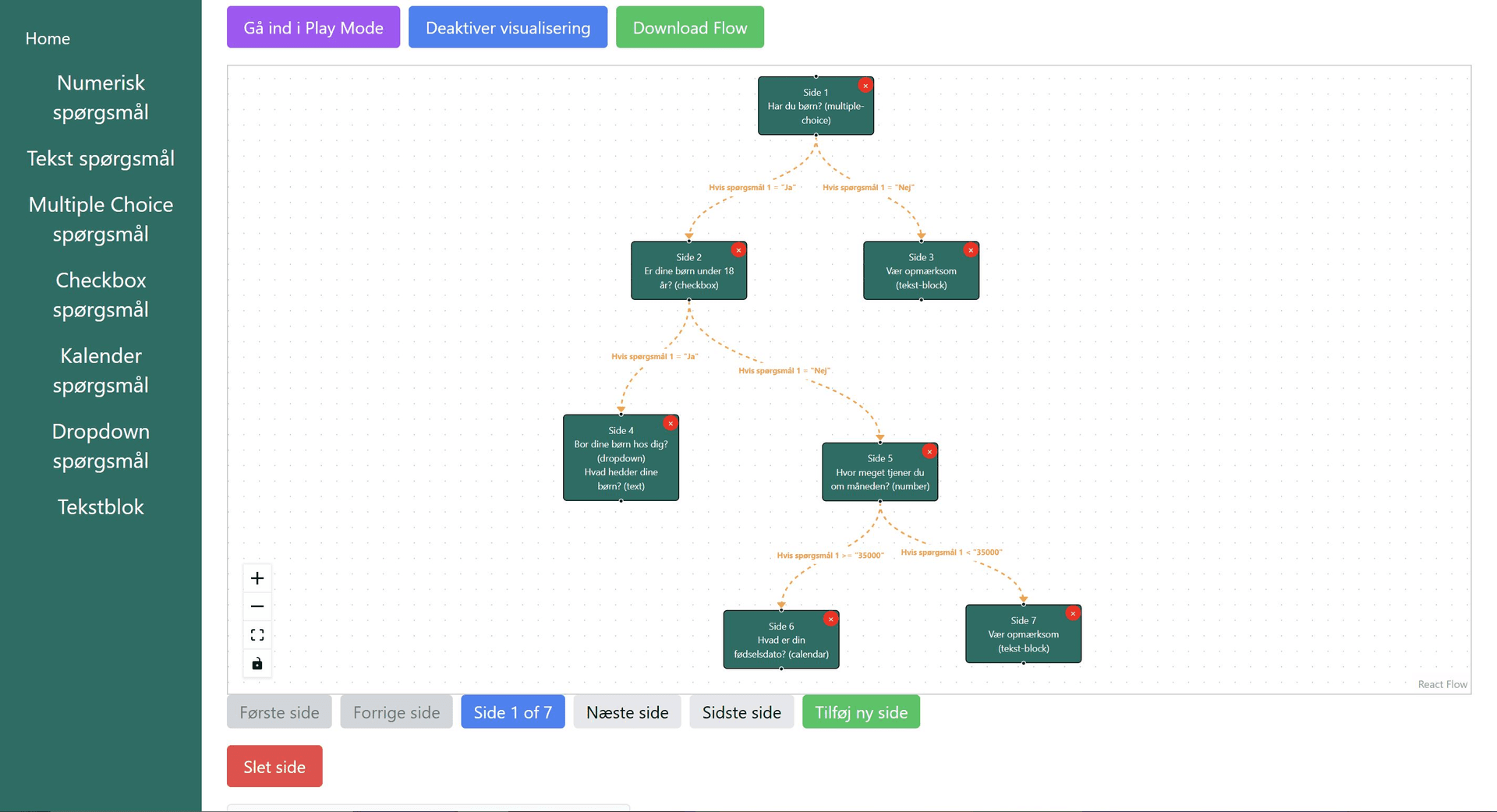Remove the Side 6 calendar node
This screenshot has height=812, width=1497.
click(x=830, y=619)
